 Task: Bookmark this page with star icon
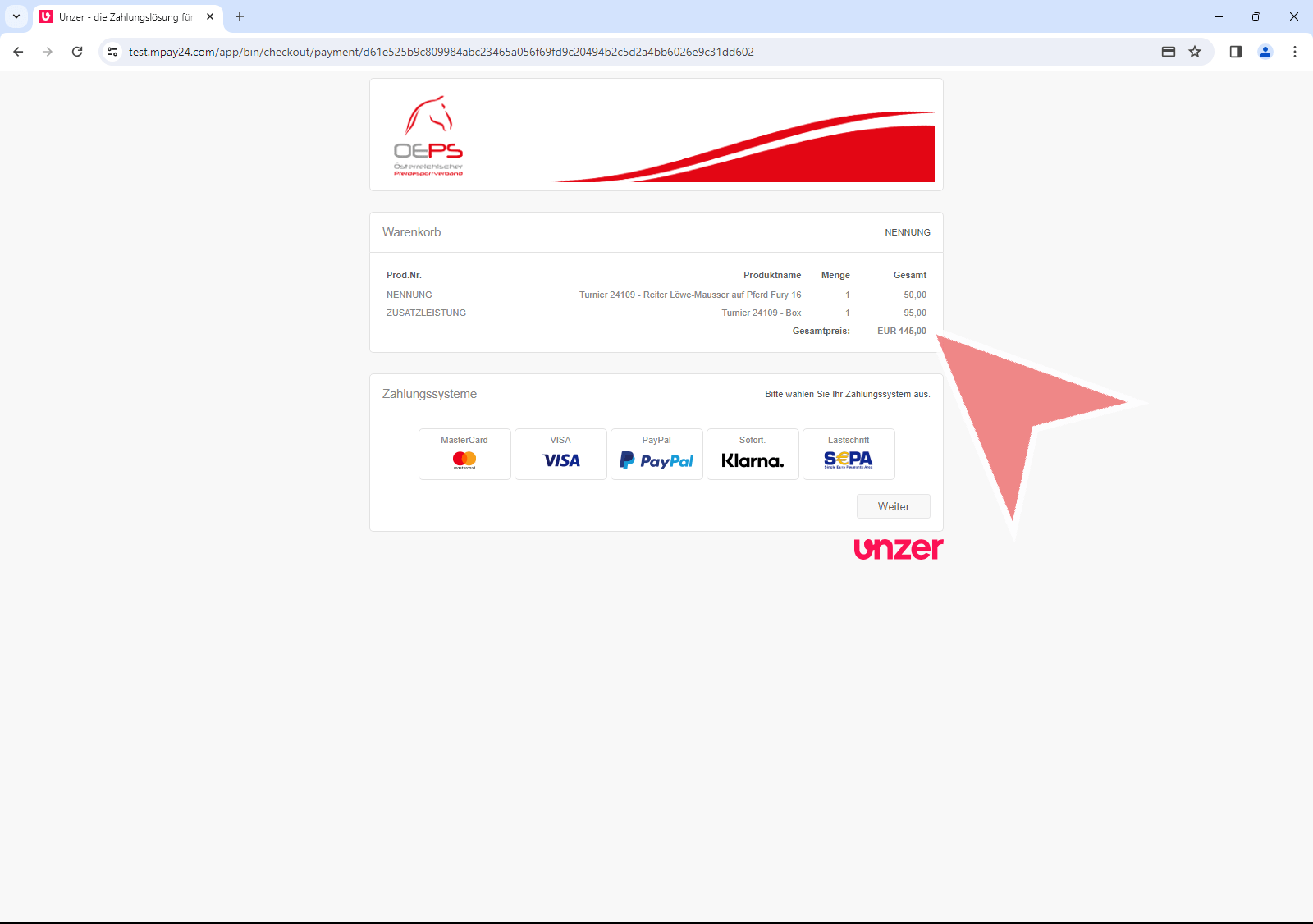[1195, 52]
